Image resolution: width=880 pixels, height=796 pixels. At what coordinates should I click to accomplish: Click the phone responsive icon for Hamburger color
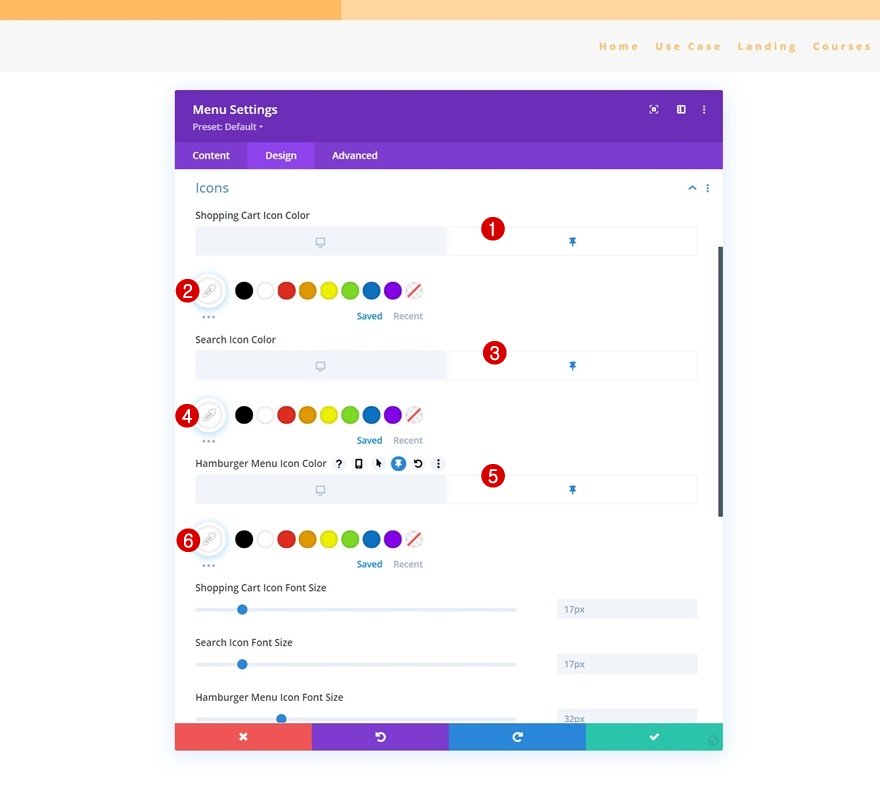[359, 464]
